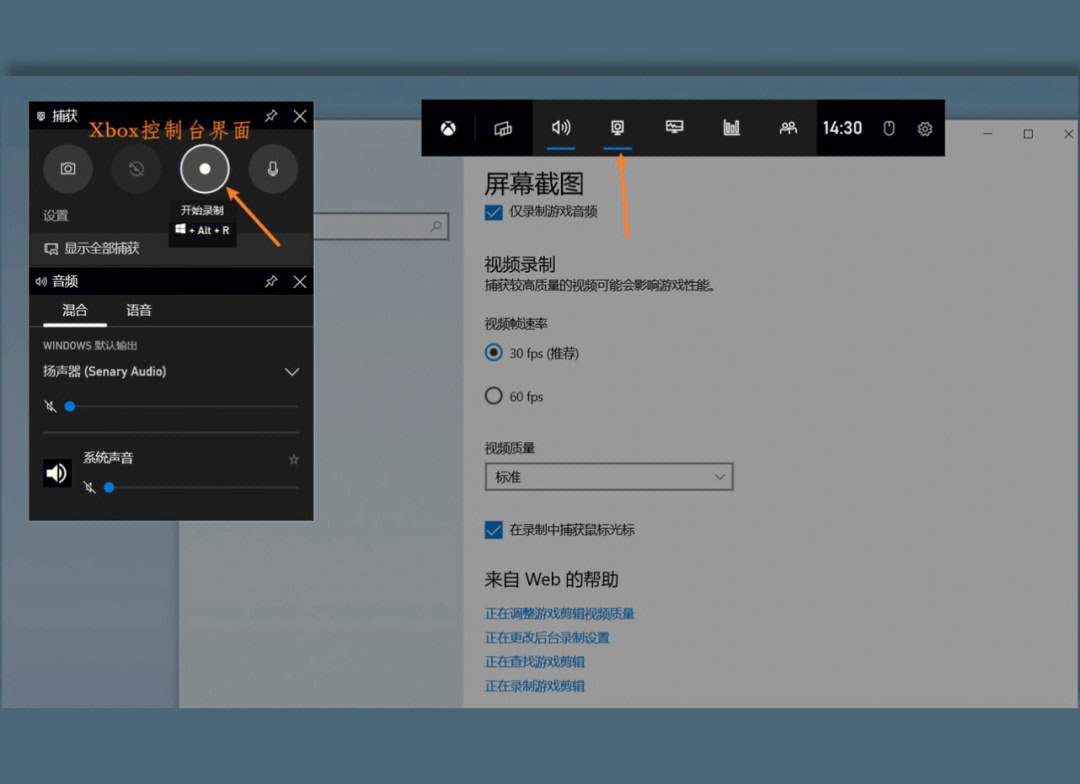The width and height of the screenshot is (1080, 784).
Task: Mute 系统声音 system sounds
Action: coord(90,487)
